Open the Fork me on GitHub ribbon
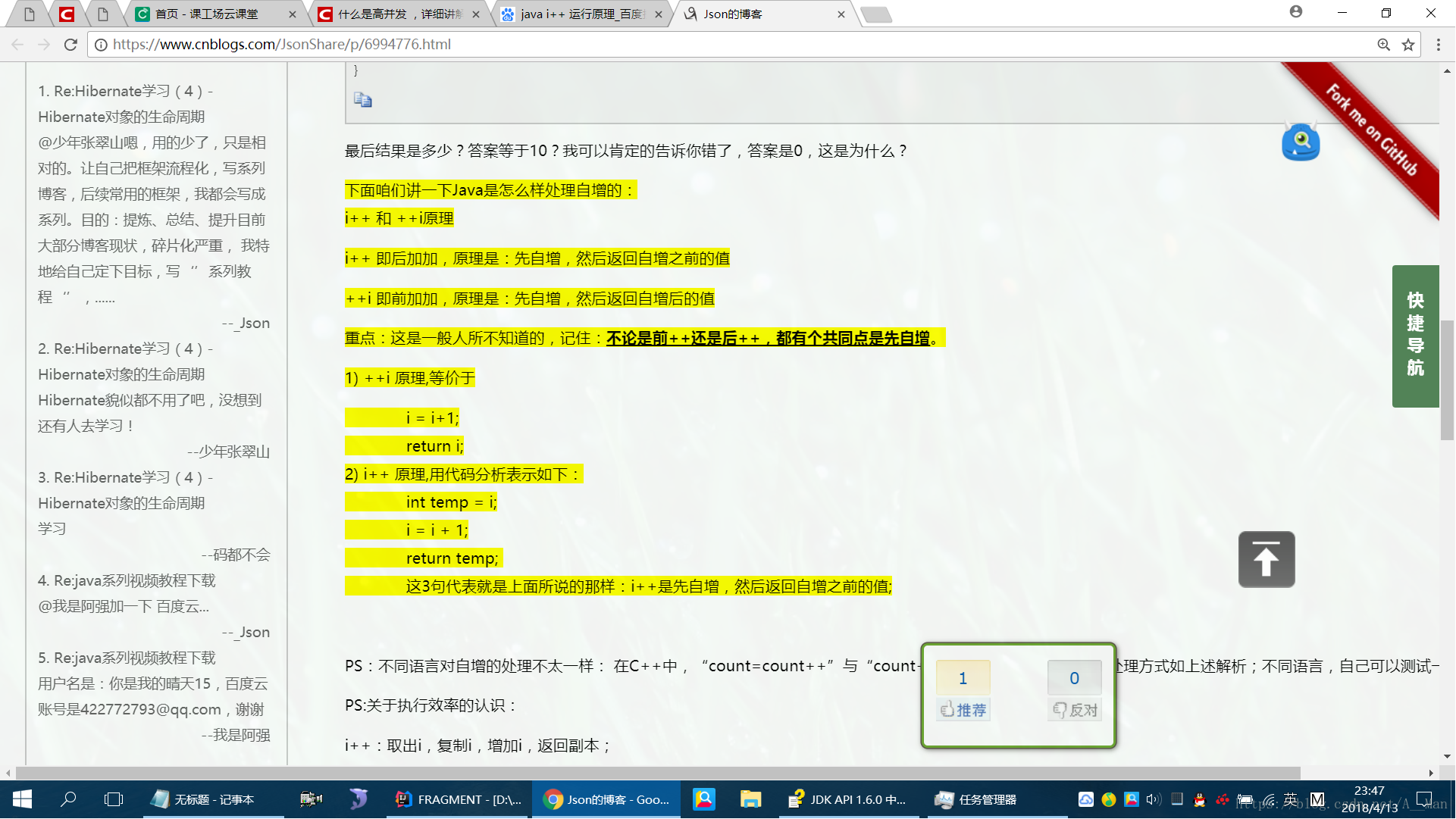The image size is (1456, 819). 1371,130
